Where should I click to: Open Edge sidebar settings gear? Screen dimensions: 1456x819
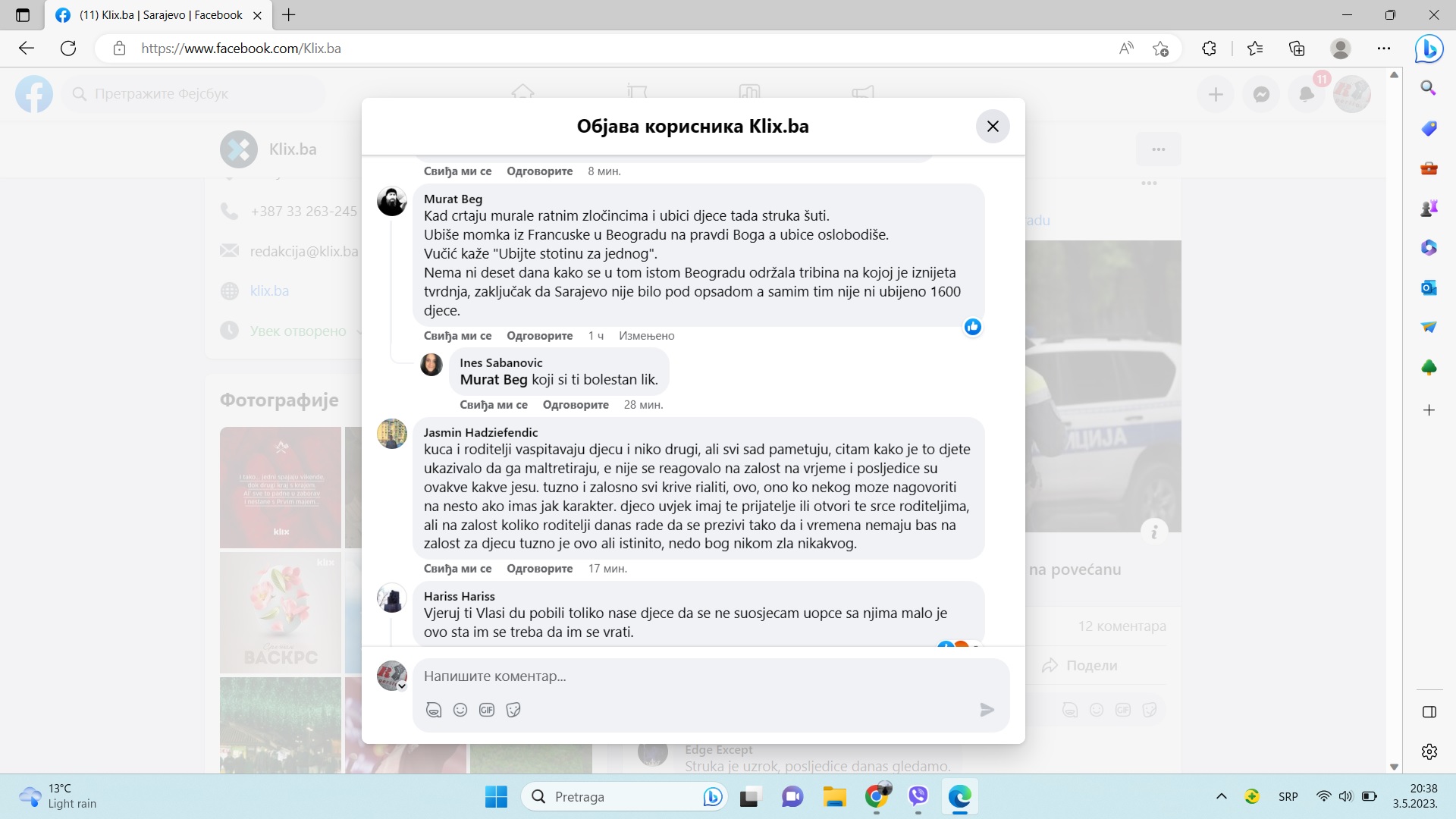pos(1429,752)
